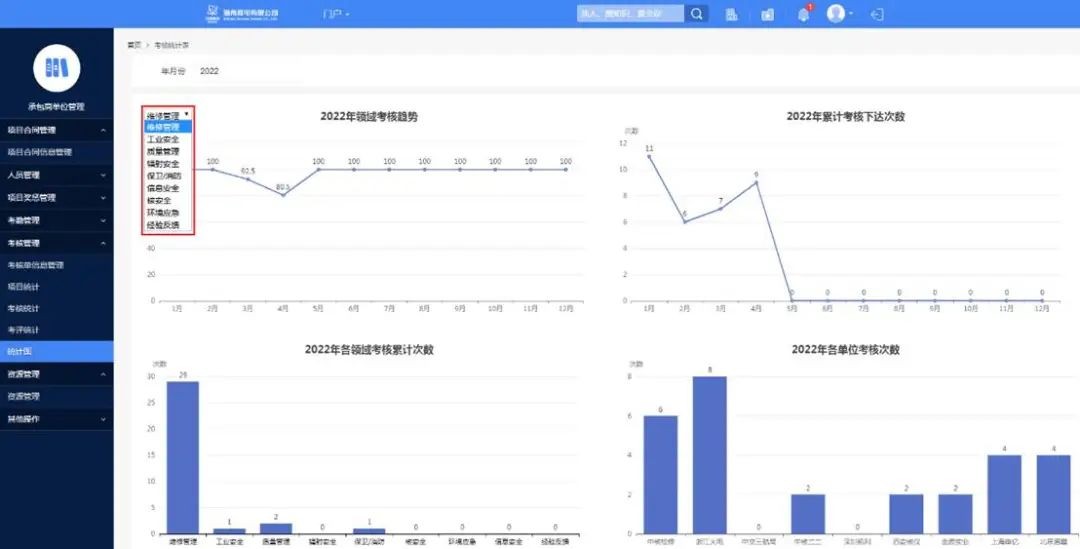Expand the 人员管理 sidebar section
This screenshot has height=549, width=1080.
(56, 175)
